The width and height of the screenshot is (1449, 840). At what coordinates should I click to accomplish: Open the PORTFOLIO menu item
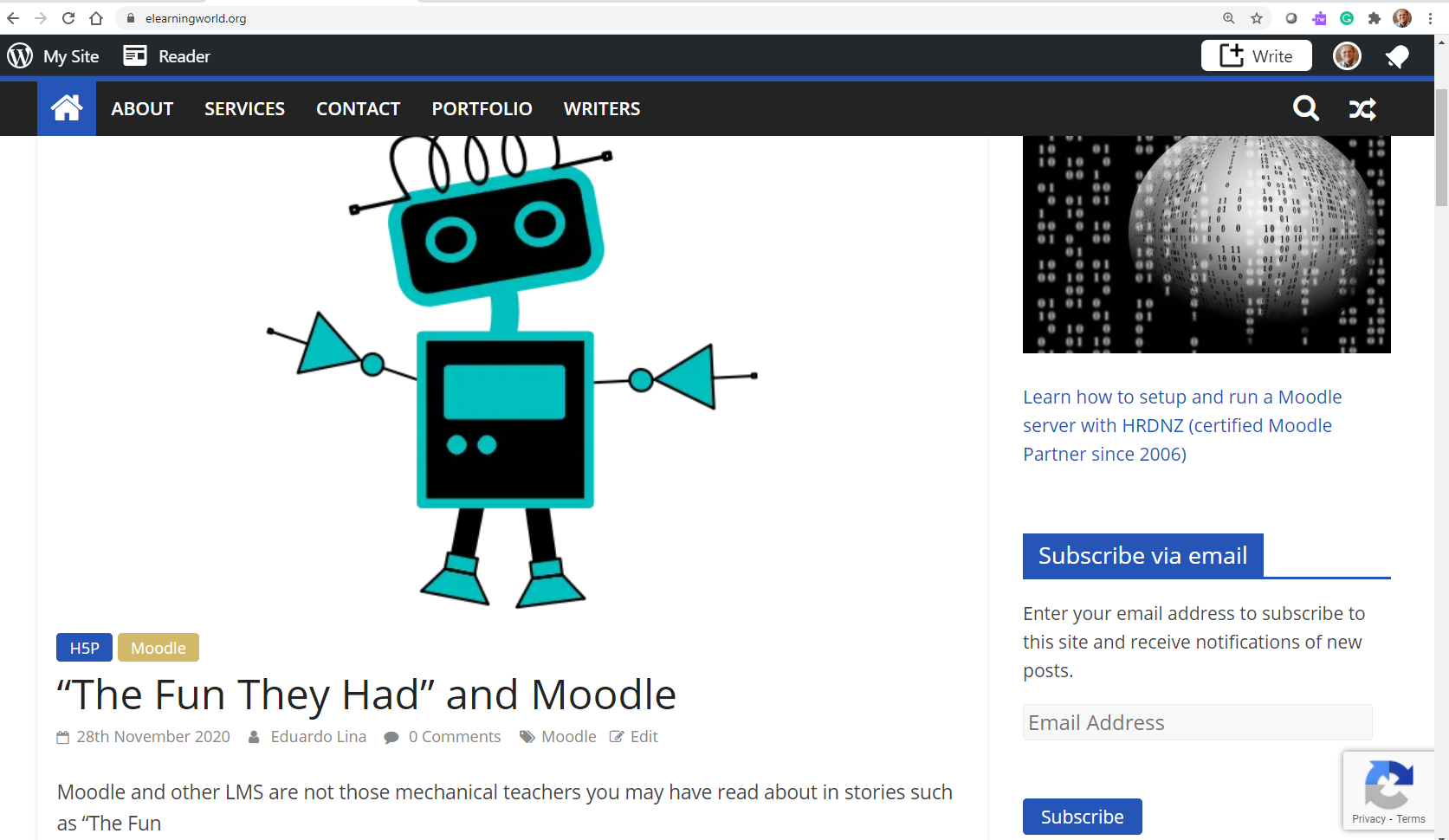pyautogui.click(x=482, y=109)
